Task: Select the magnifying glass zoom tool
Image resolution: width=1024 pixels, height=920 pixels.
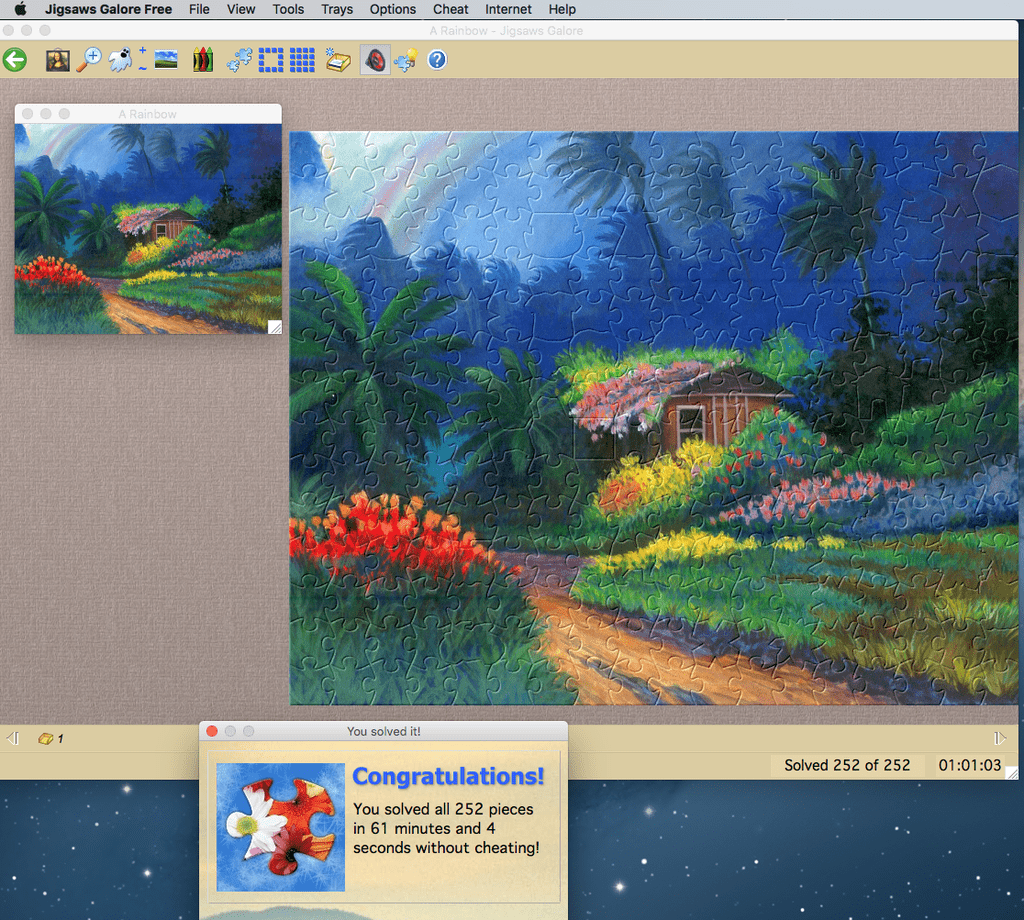Action: [x=89, y=60]
